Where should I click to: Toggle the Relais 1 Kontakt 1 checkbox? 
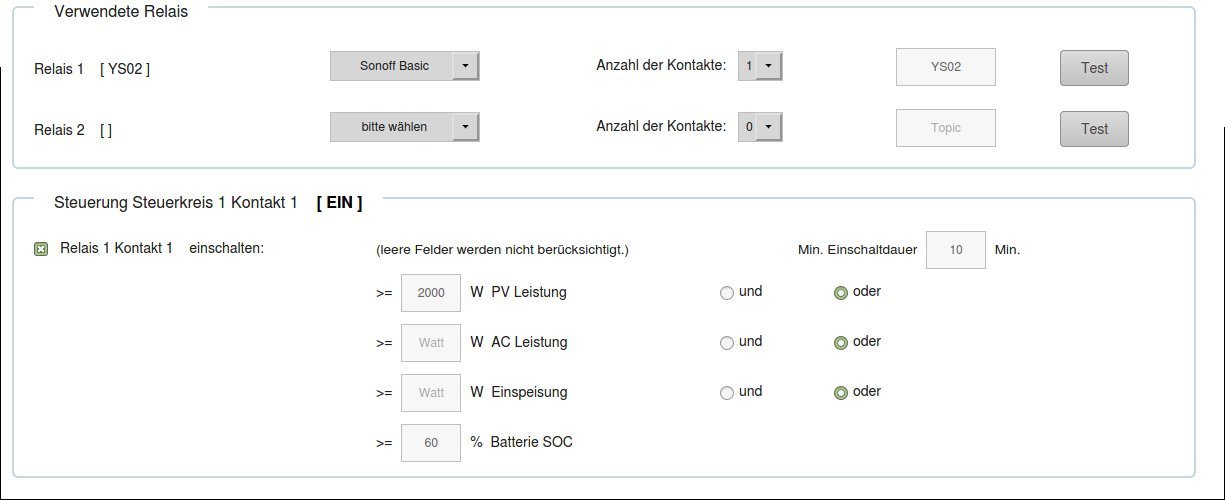(41, 249)
